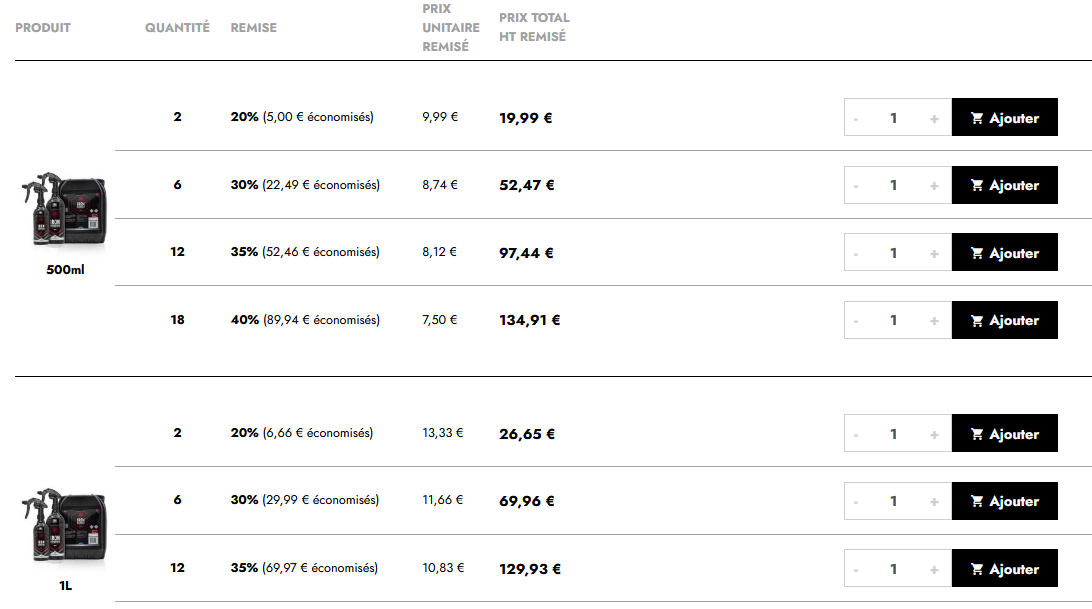Click quantity field in 19,99 € row
Image resolution: width=1092 pixels, height=609 pixels.
[x=894, y=118]
